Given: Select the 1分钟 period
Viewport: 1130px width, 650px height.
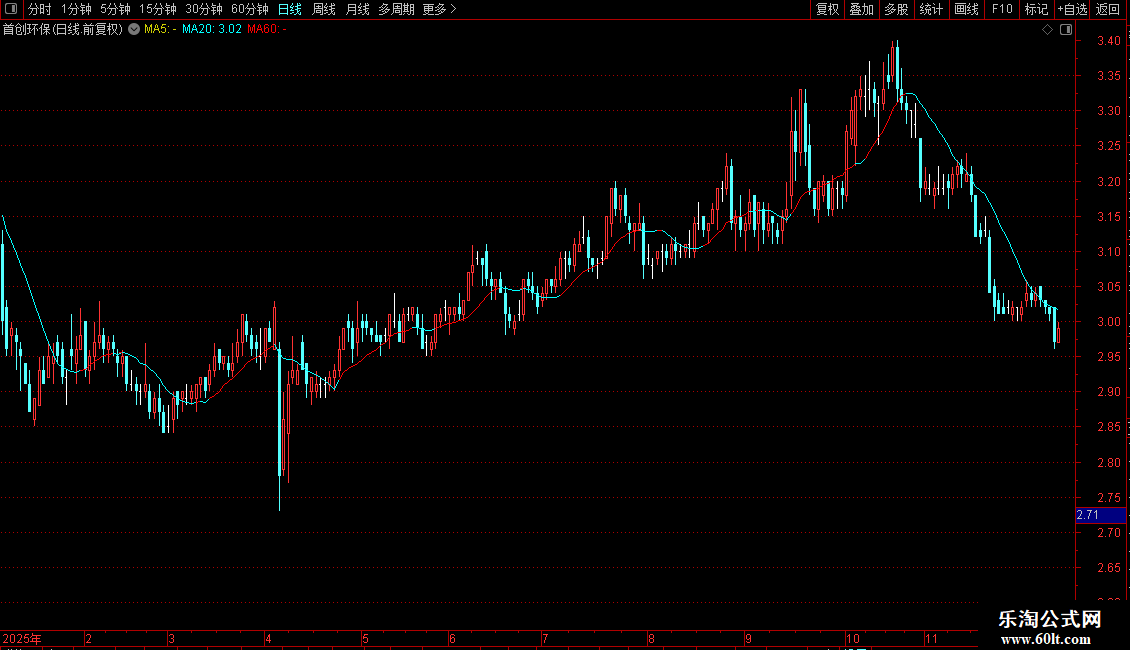Looking at the screenshot, I should (x=76, y=9).
